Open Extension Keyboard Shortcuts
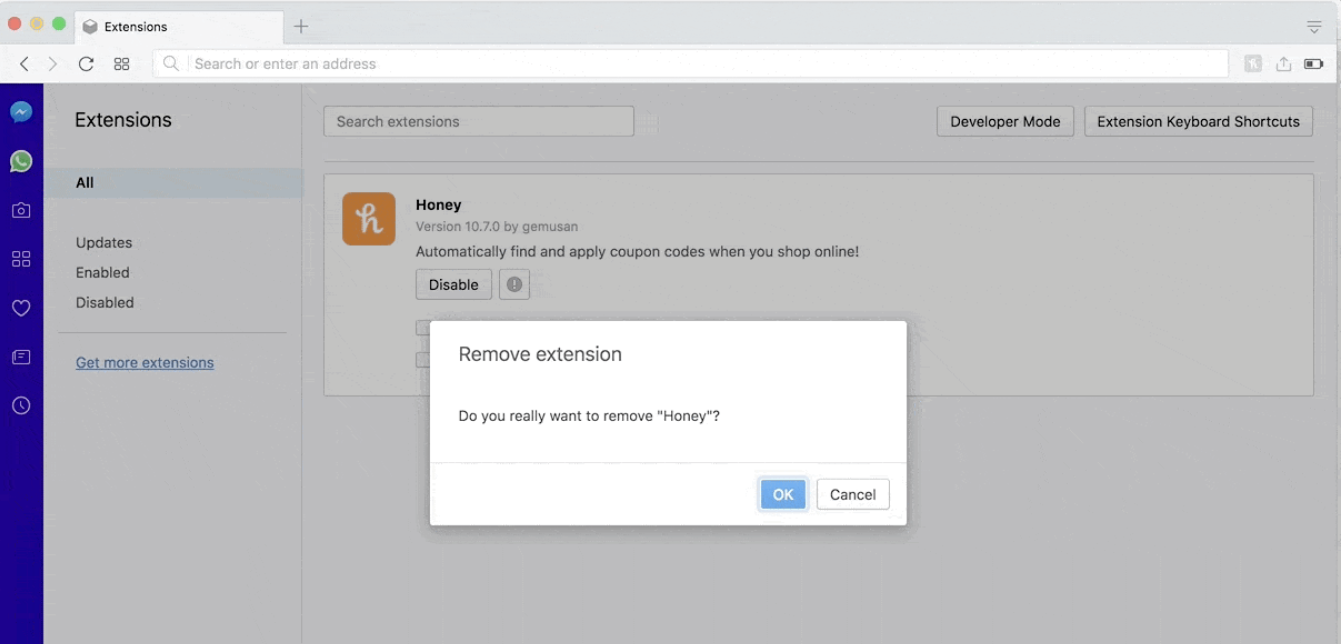The height and width of the screenshot is (644, 1344). [1198, 121]
